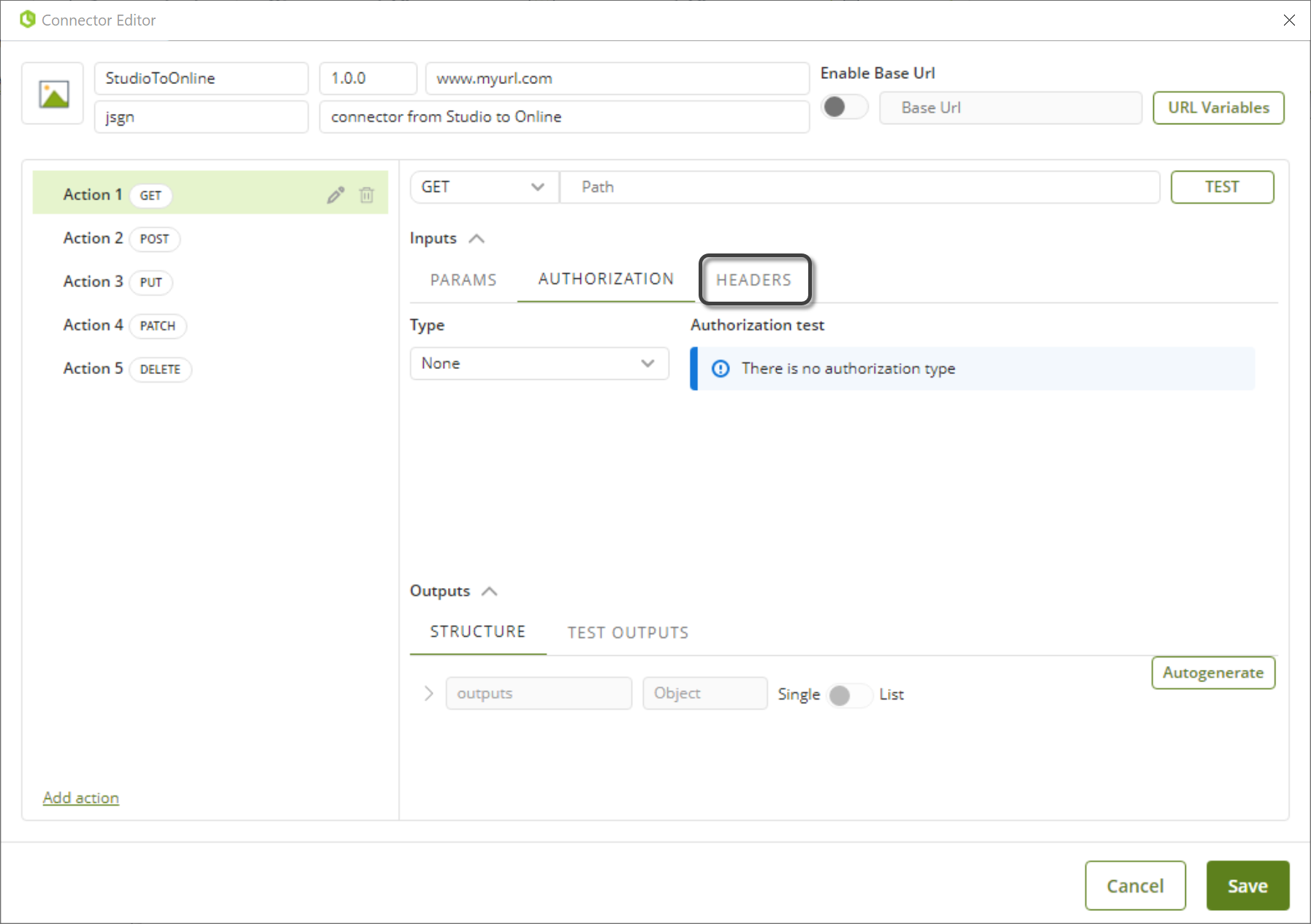Collapse the Inputs section
Viewport: 1311px width, 924px height.
tap(476, 239)
